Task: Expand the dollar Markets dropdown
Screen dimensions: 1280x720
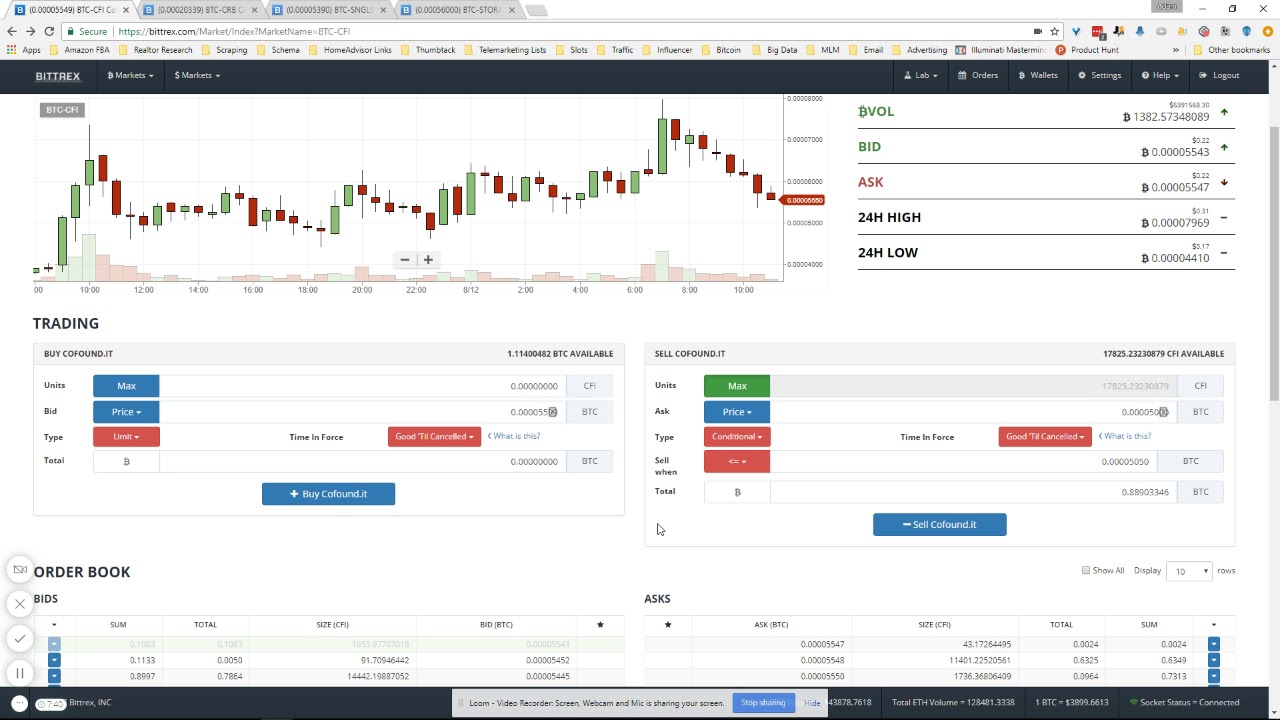Action: 197,75
